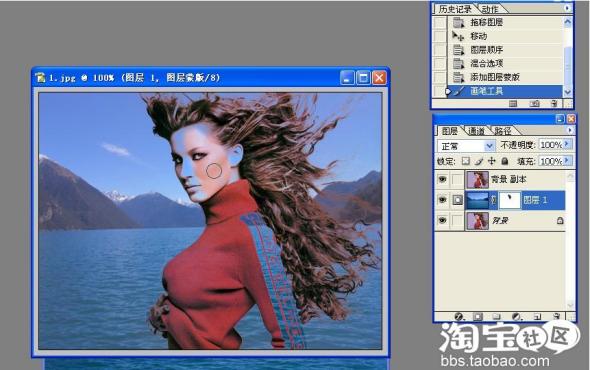590x370 pixels.
Task: Delete layer using the Layers panel trash icon
Action: [556, 316]
